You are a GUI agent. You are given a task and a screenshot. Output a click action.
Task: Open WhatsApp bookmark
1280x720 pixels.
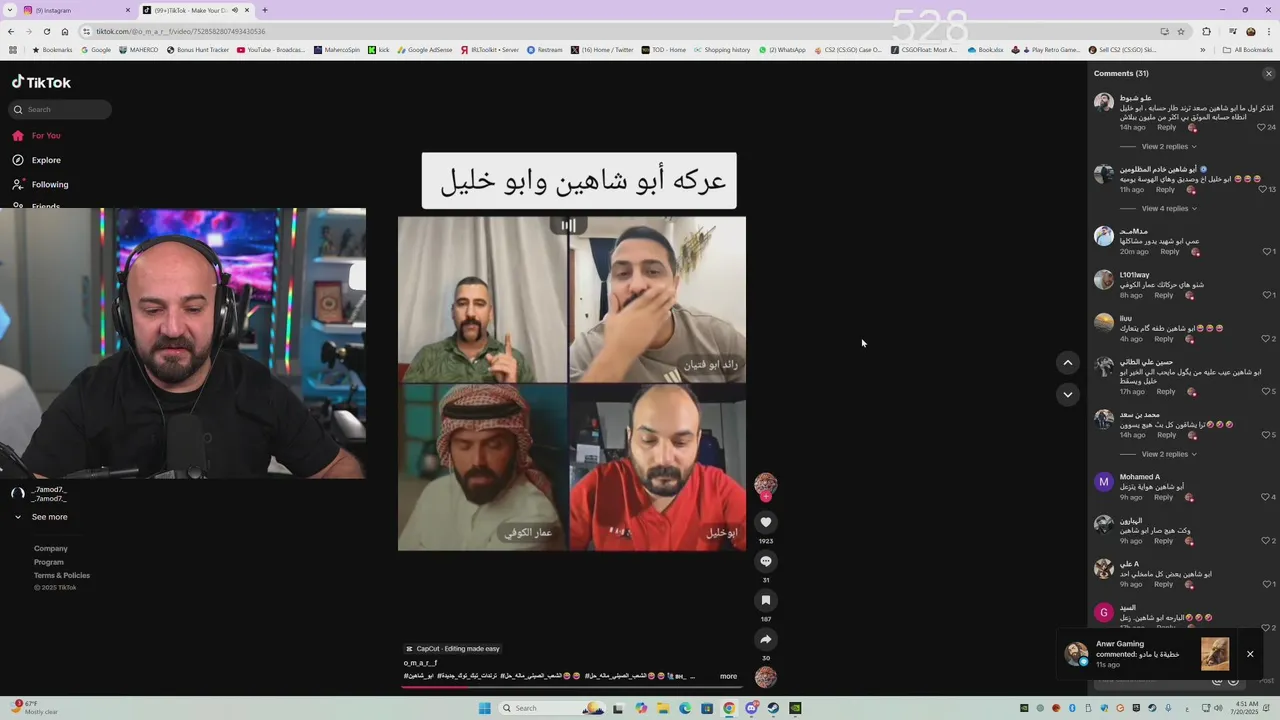[782, 49]
